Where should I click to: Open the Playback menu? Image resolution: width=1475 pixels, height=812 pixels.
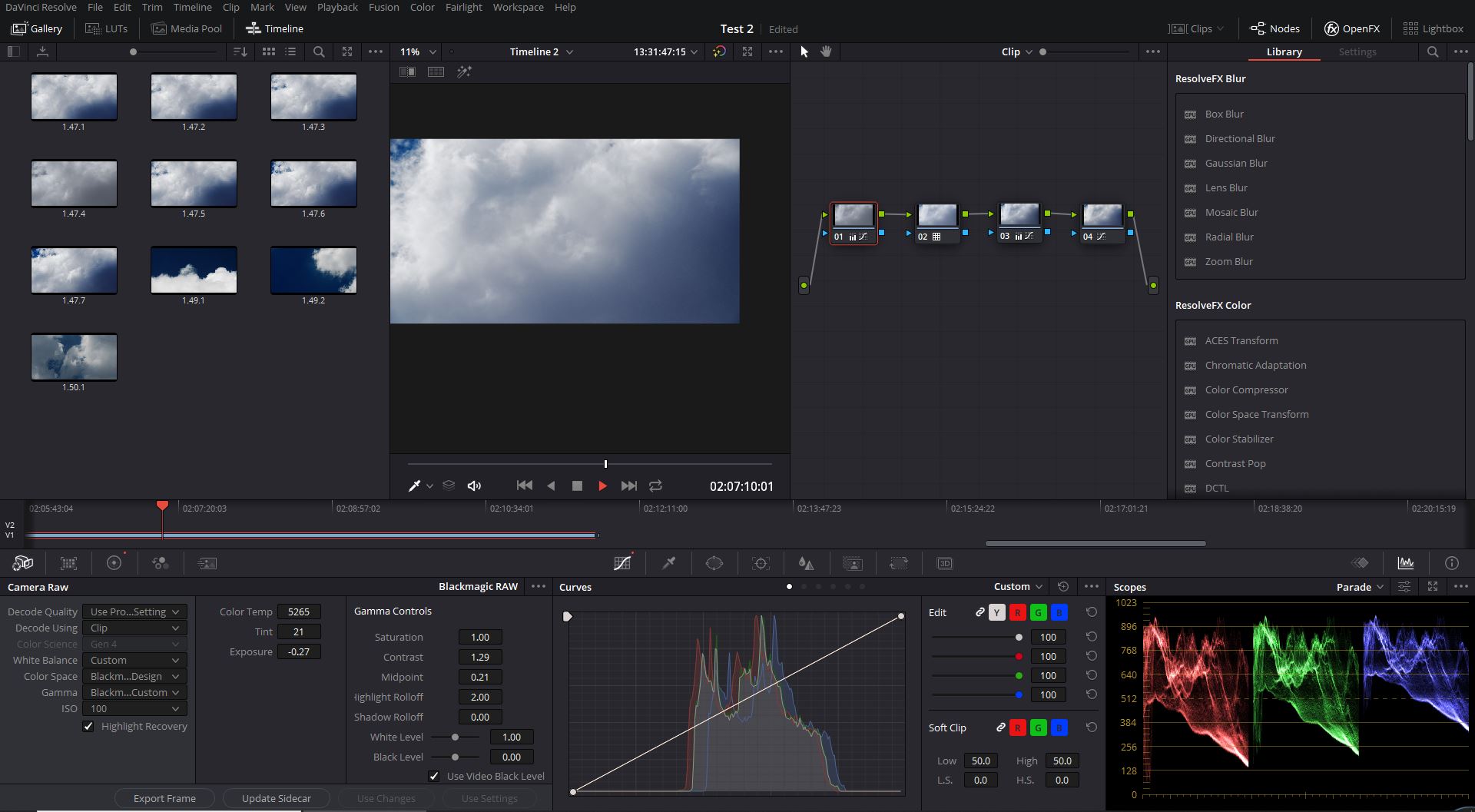click(337, 7)
